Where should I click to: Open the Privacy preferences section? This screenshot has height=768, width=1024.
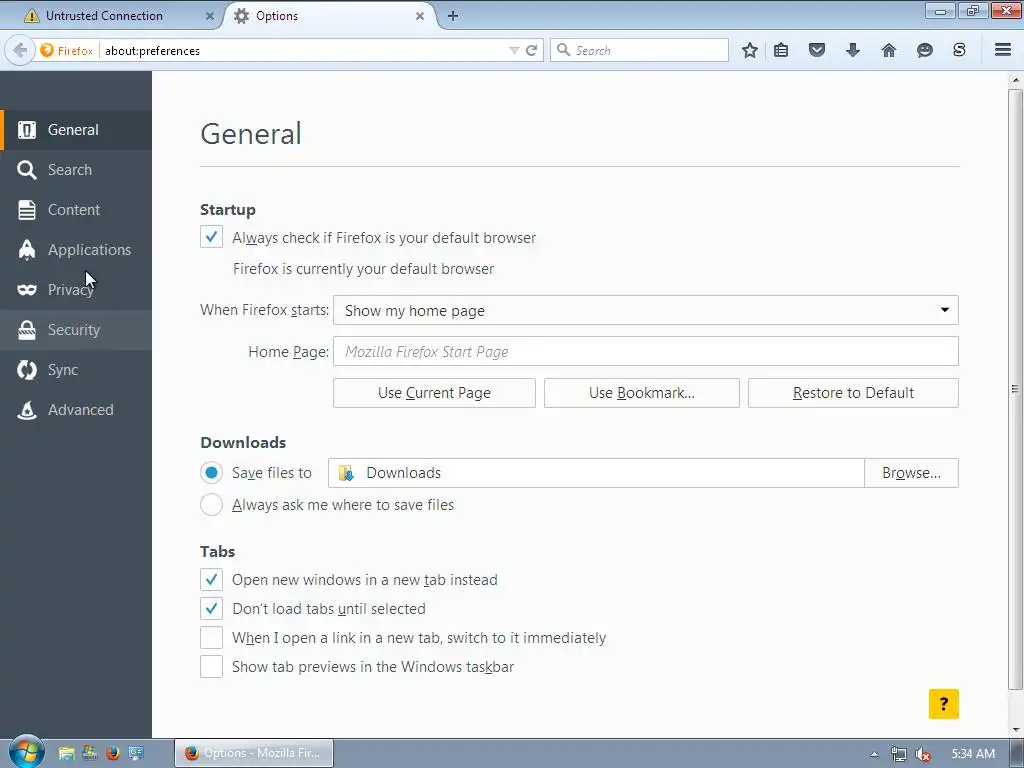[76, 289]
